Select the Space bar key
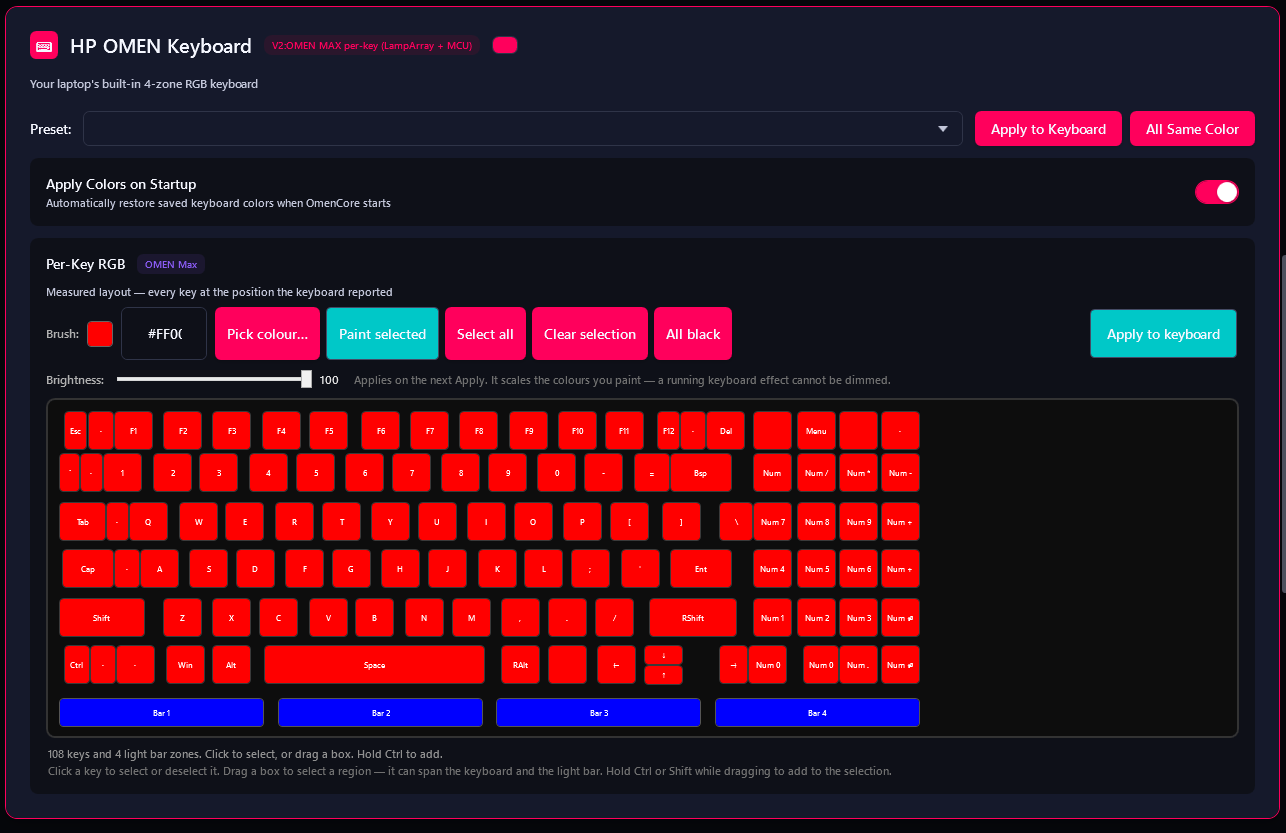This screenshot has width=1286, height=833. click(375, 665)
